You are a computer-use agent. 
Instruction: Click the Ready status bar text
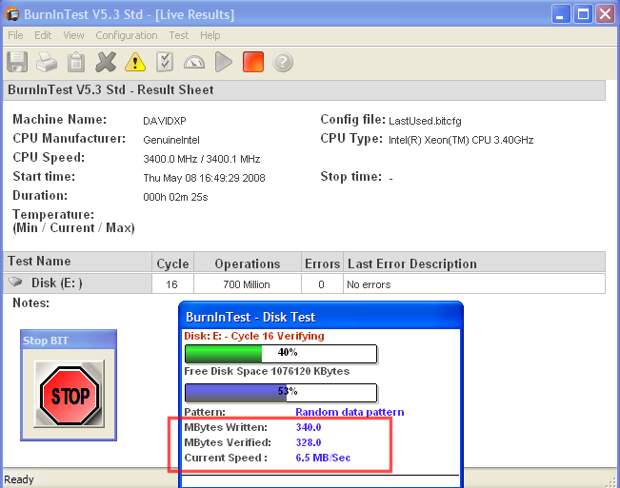[19, 479]
